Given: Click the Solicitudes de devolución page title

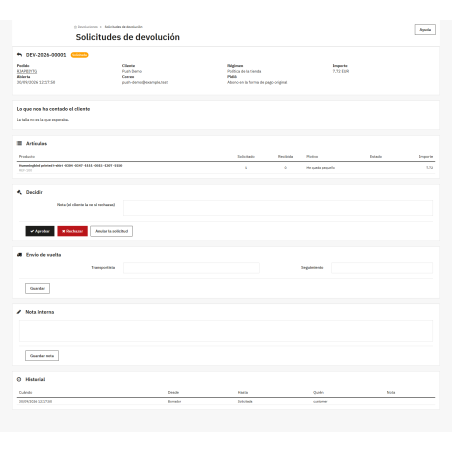Looking at the screenshot, I should (x=128, y=37).
